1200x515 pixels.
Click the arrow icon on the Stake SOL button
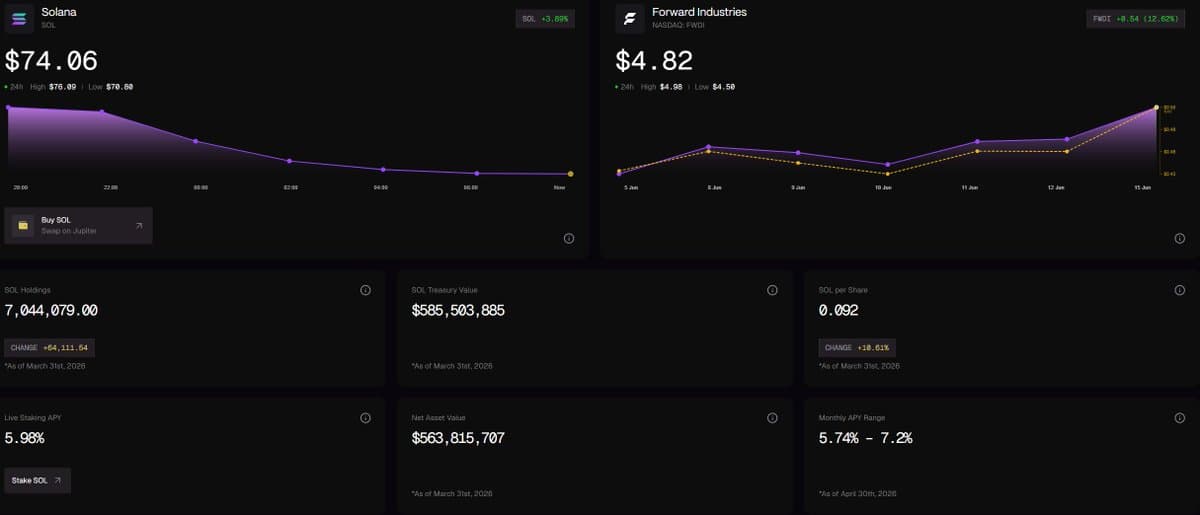[58, 481]
